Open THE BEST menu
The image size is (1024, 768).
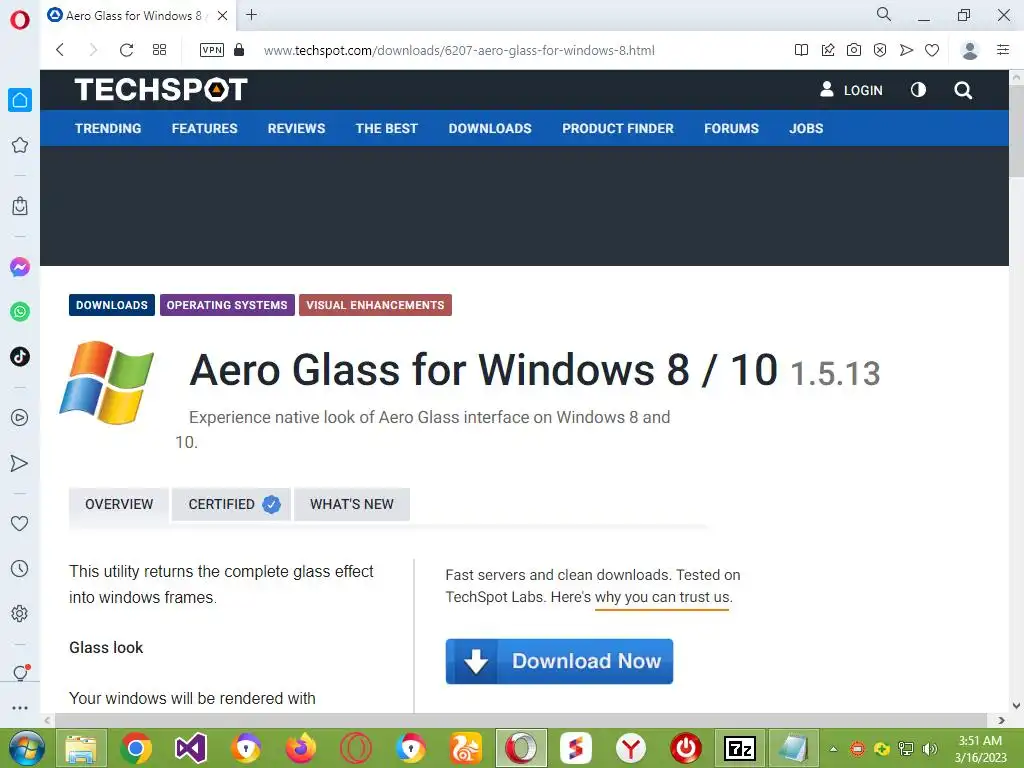387,129
